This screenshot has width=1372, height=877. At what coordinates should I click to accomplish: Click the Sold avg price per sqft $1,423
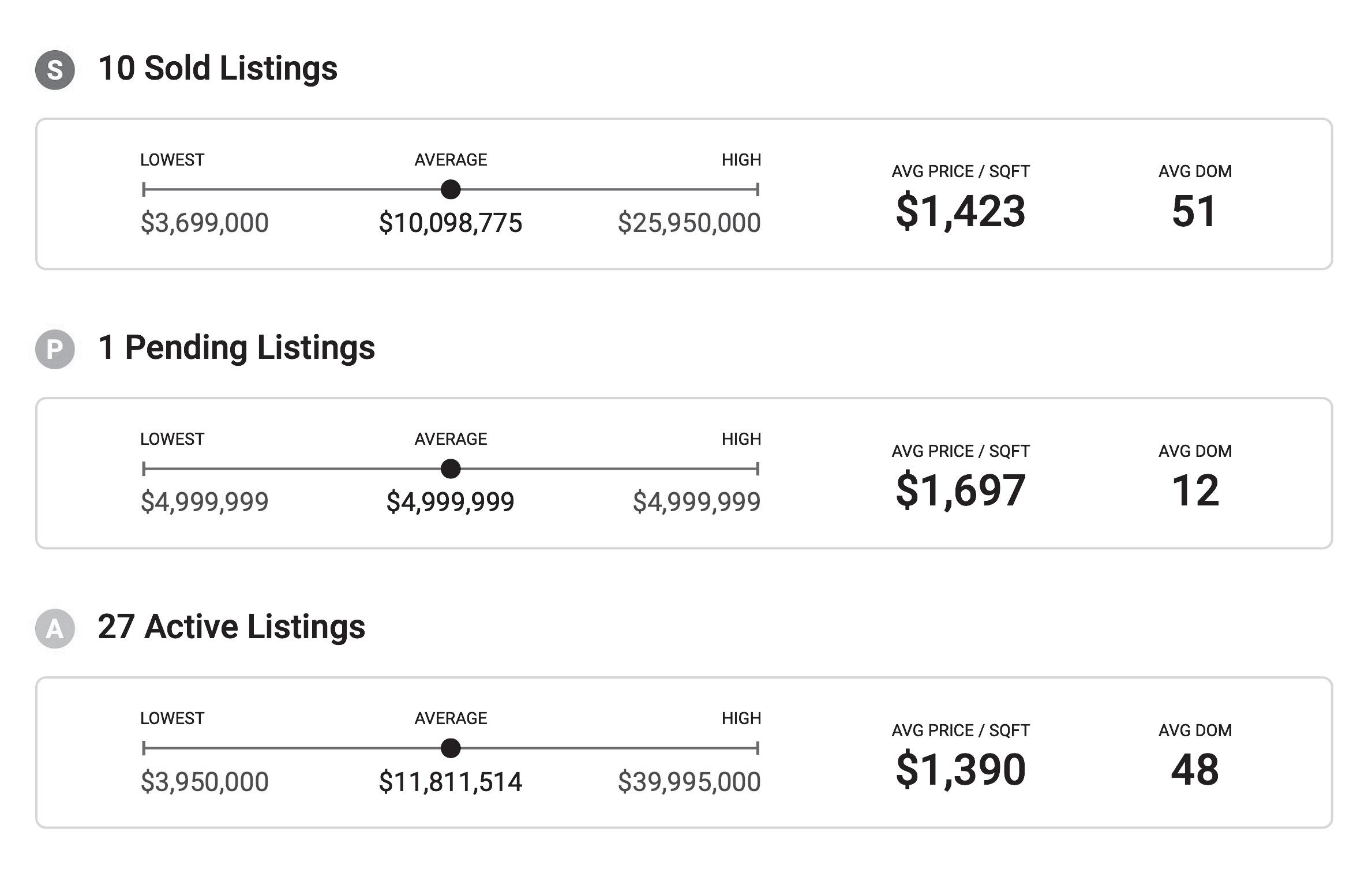click(x=961, y=211)
